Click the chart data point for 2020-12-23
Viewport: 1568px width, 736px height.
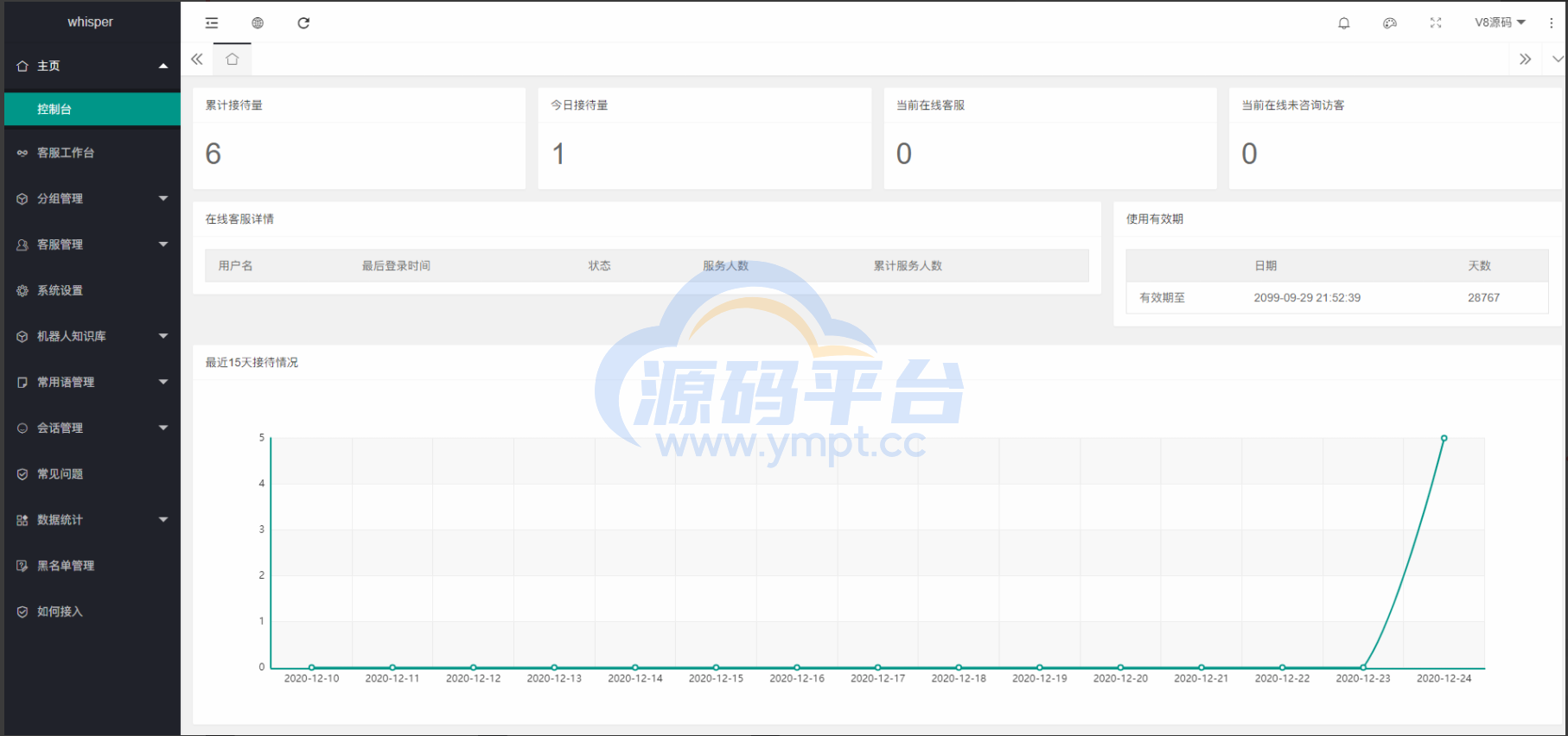[1363, 668]
